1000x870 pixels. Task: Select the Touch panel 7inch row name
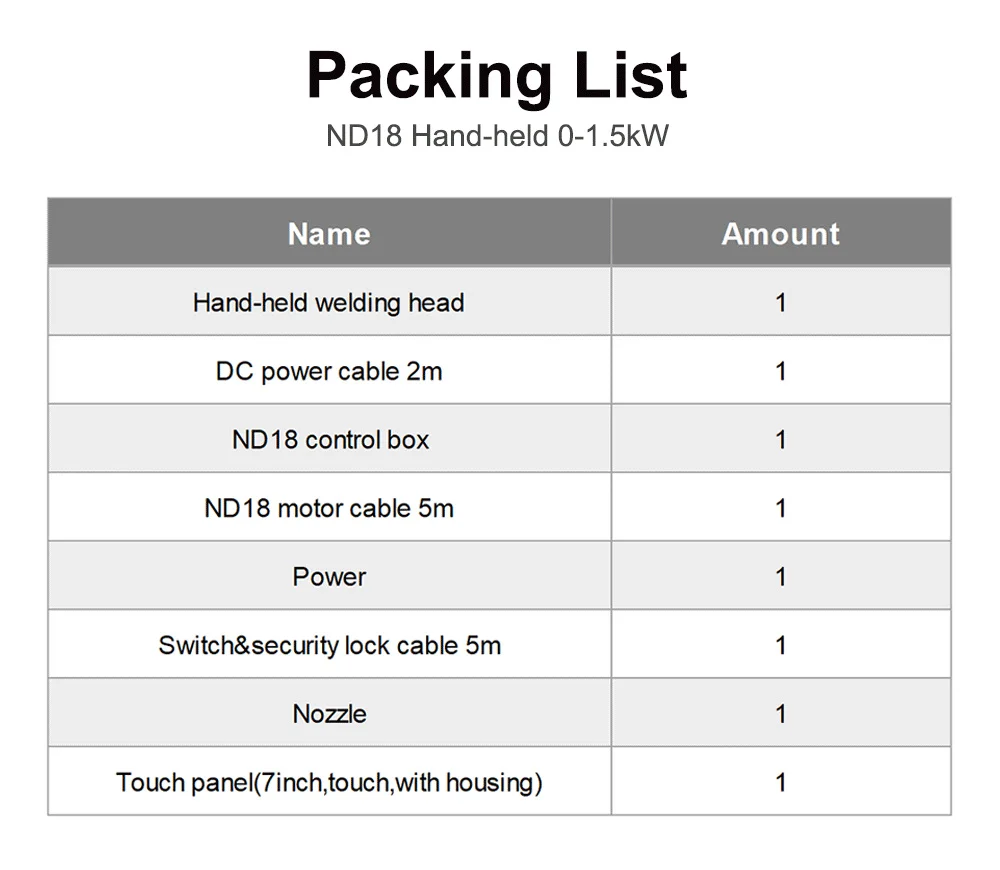tap(329, 782)
